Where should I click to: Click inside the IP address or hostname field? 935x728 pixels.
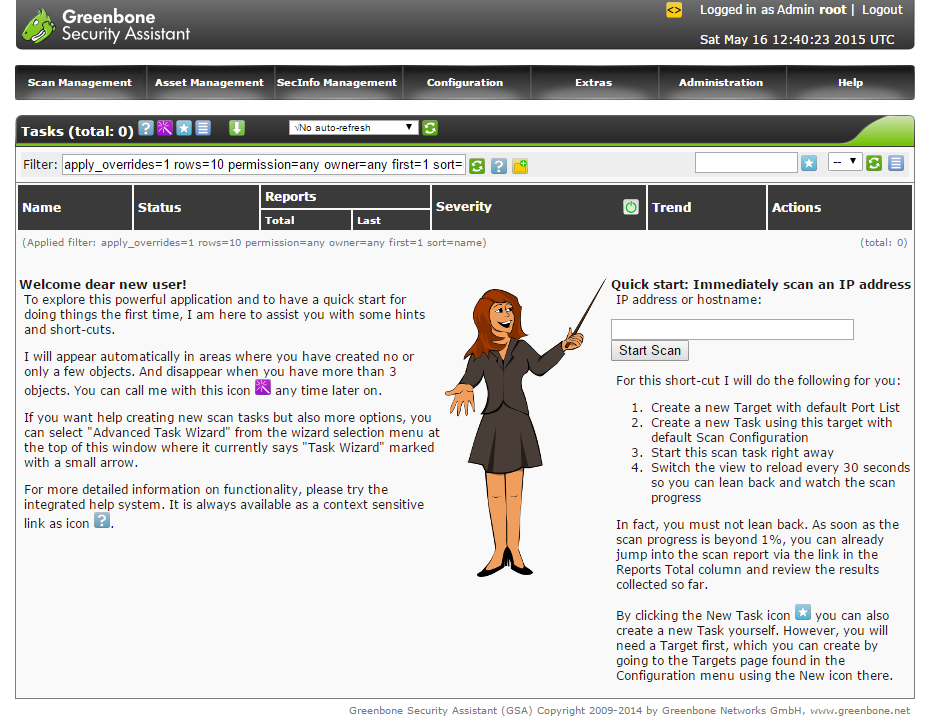coord(732,329)
